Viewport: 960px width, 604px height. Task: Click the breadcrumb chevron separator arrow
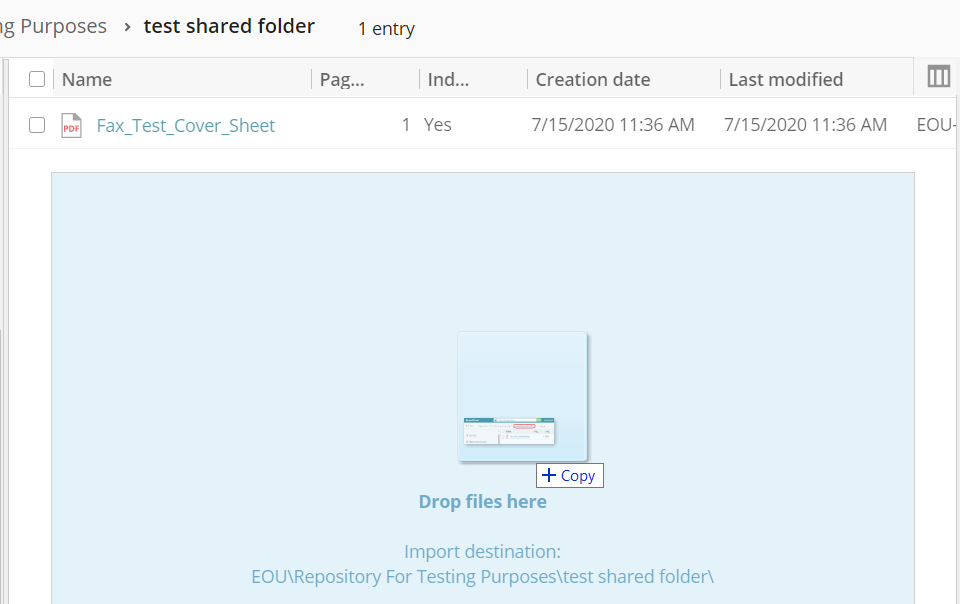pos(125,27)
